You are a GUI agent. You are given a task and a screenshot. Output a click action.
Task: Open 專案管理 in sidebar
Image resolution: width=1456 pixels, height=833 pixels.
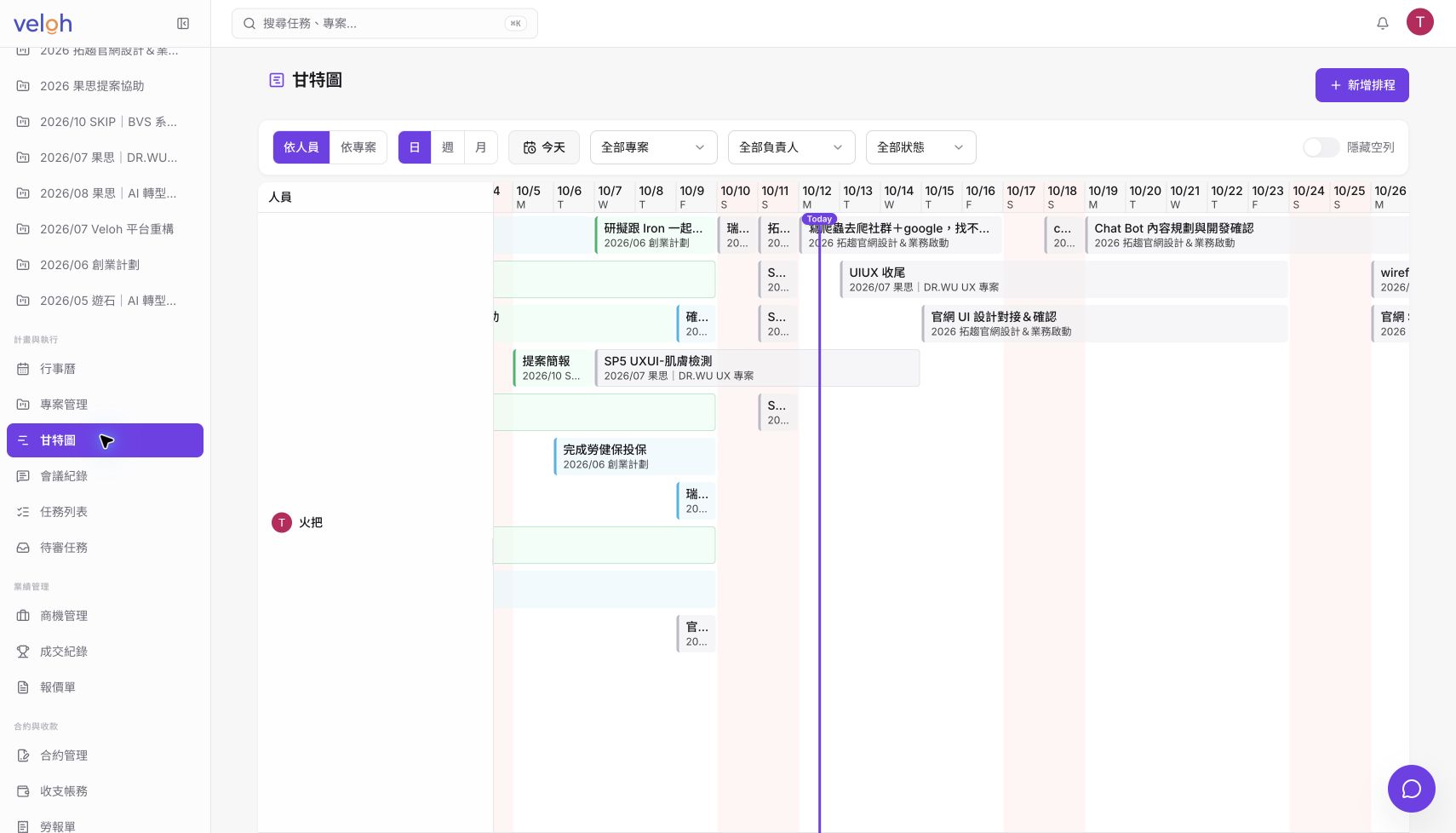105,405
